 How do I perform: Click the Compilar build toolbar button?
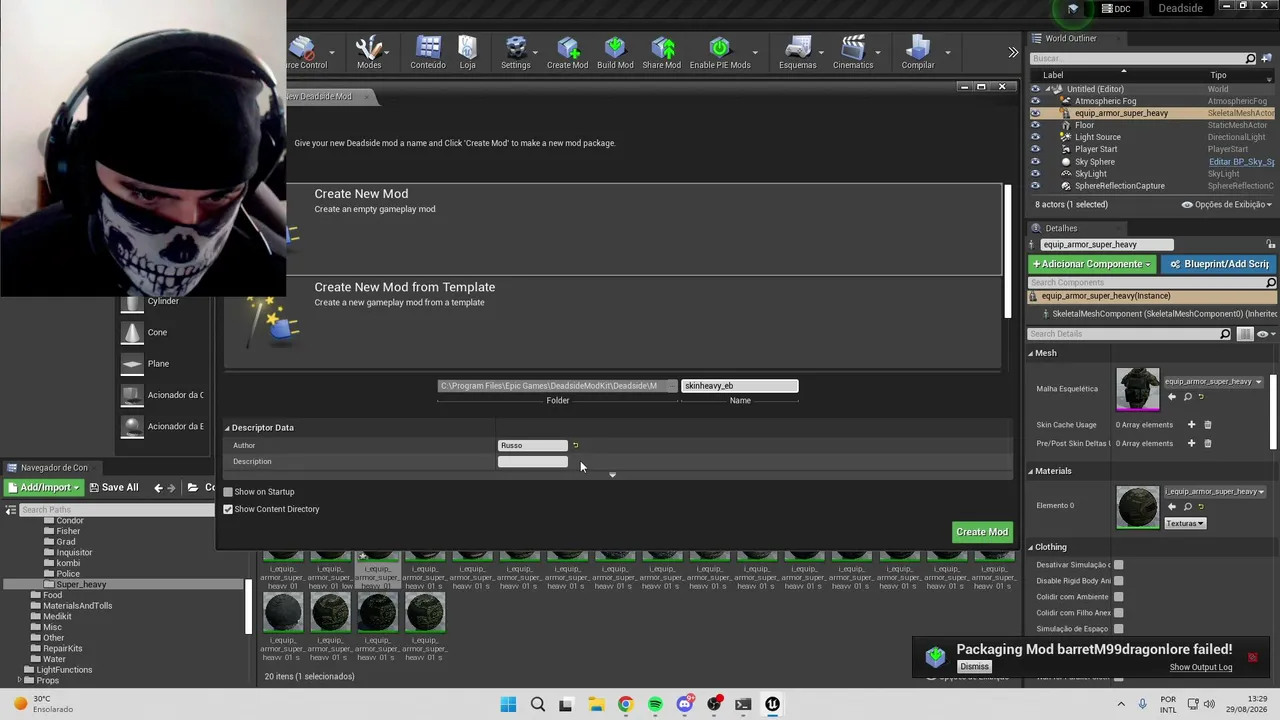(918, 53)
